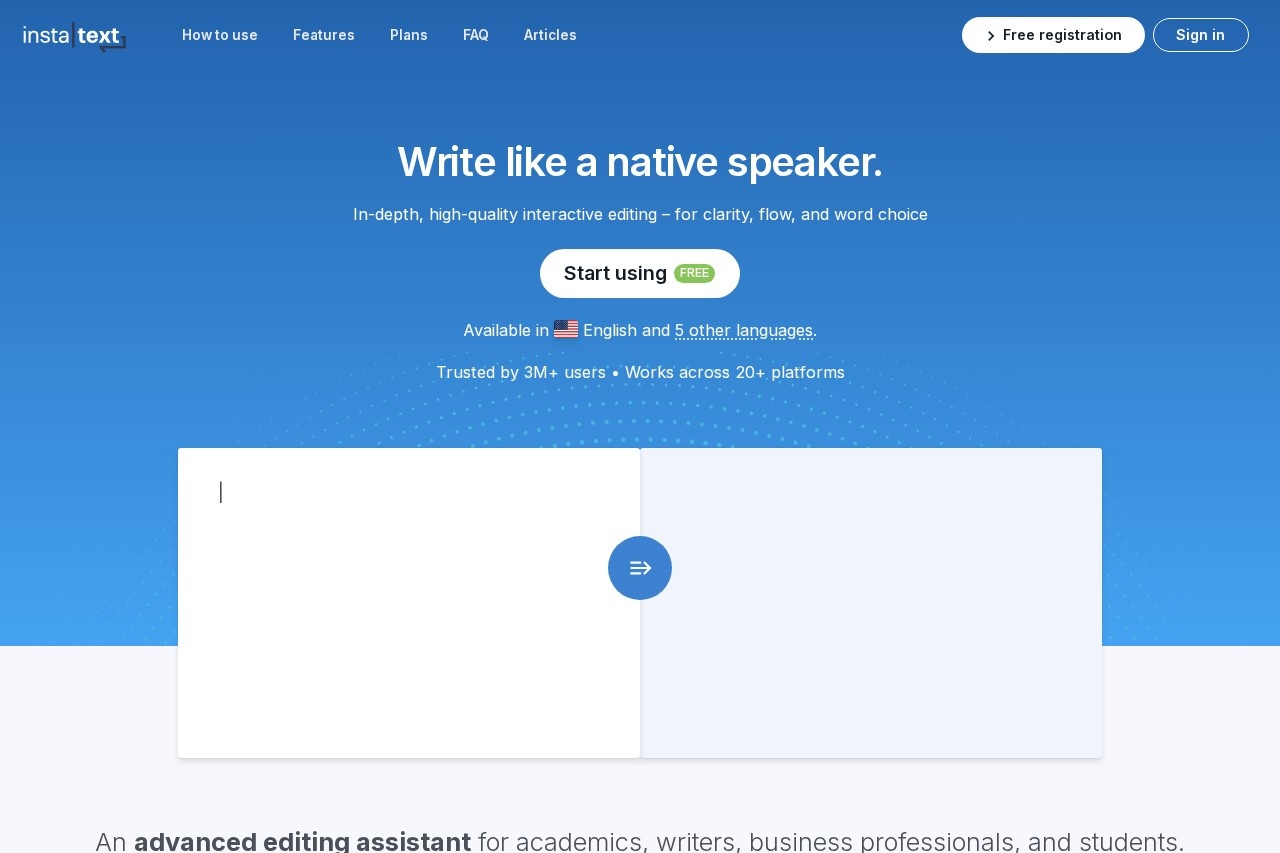Click the "Works across 20+ platforms" text
1280x853 pixels.
pos(735,372)
